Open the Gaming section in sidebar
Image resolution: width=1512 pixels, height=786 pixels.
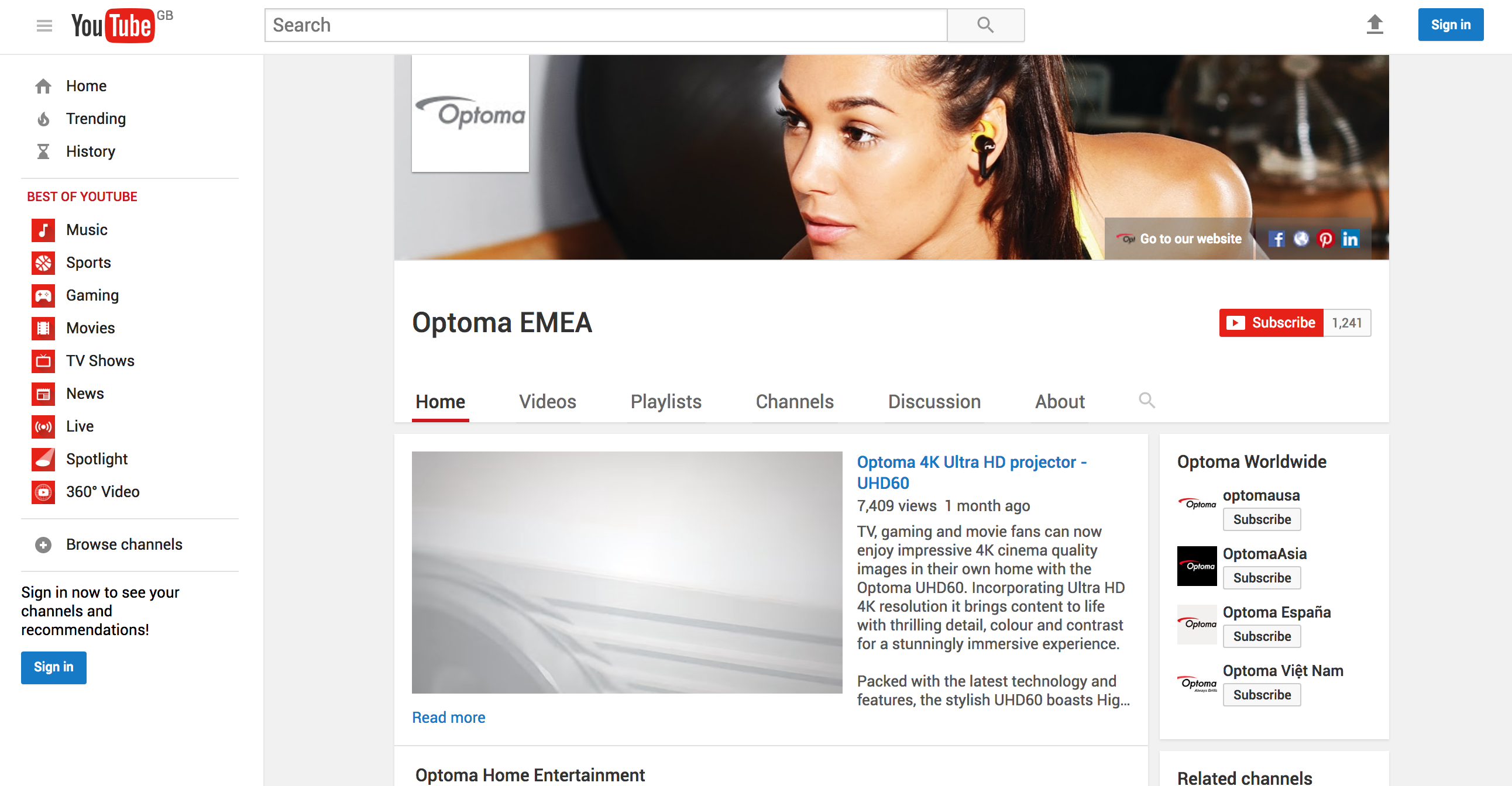tap(92, 295)
